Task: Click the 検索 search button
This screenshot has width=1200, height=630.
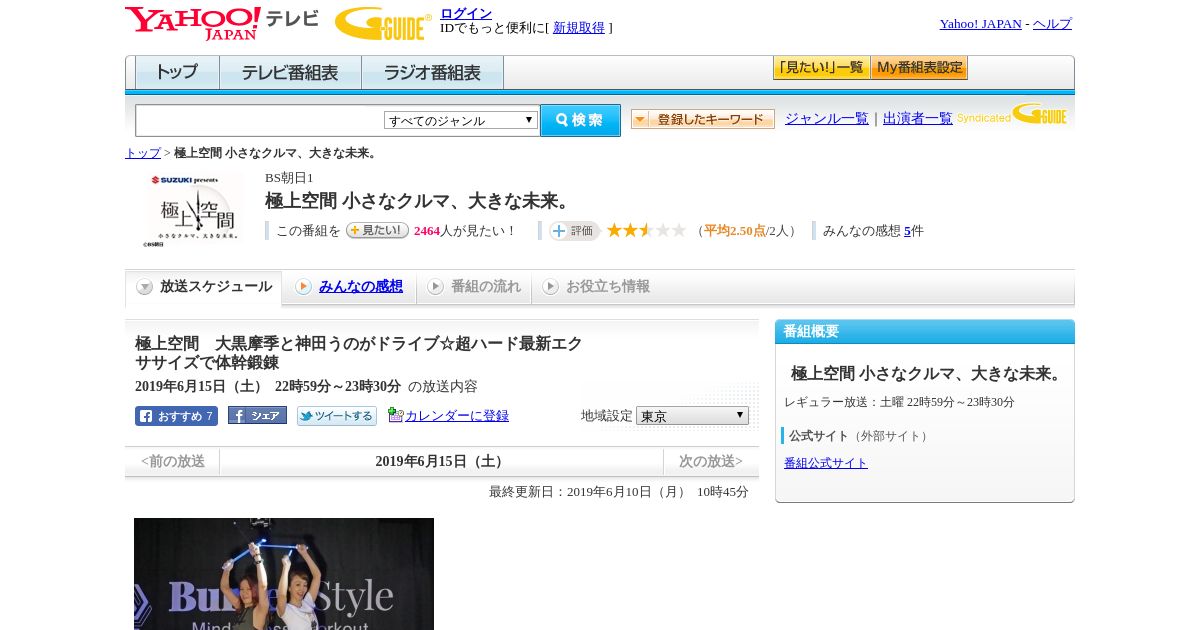Action: (580, 120)
